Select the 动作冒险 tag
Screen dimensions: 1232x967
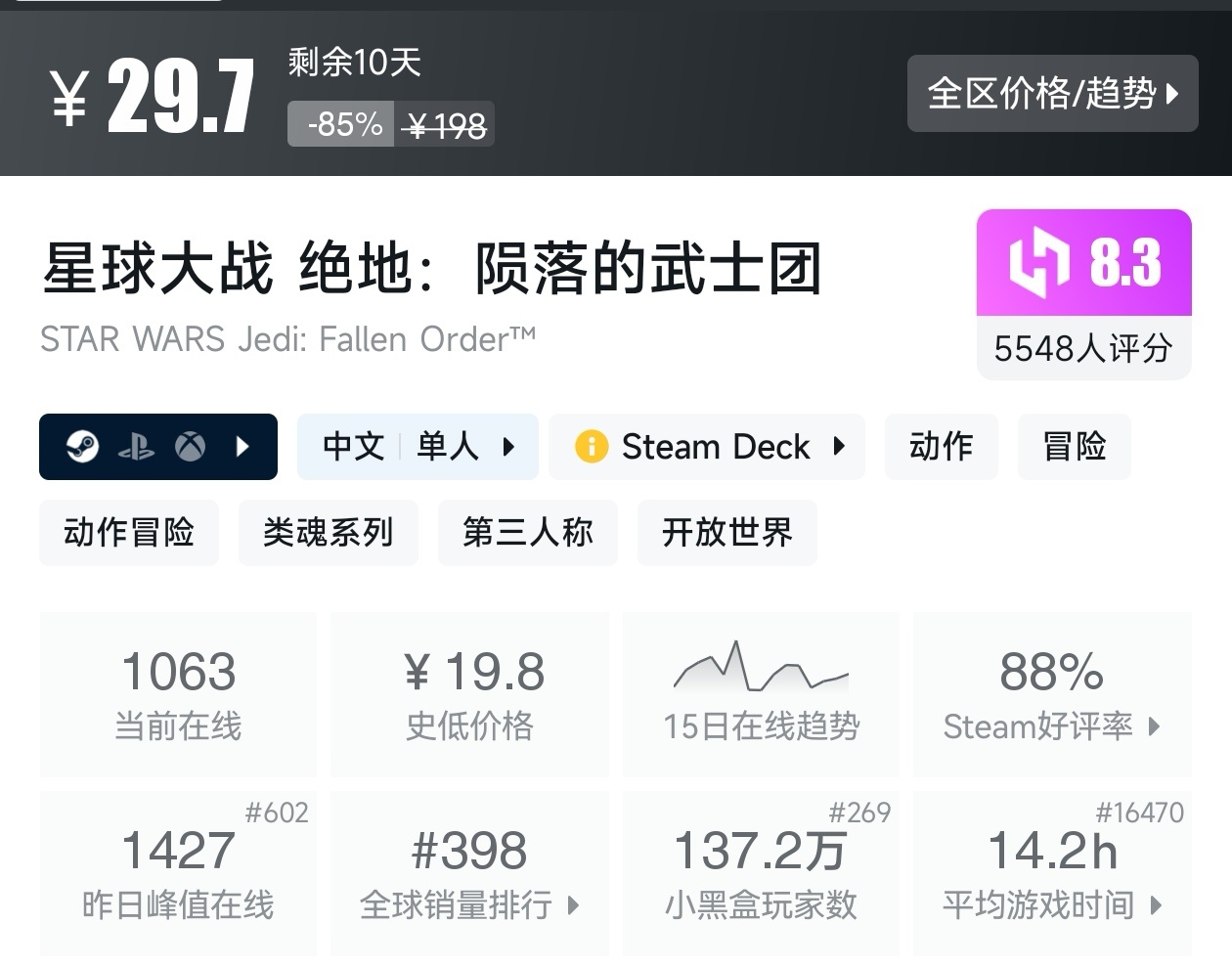[129, 533]
